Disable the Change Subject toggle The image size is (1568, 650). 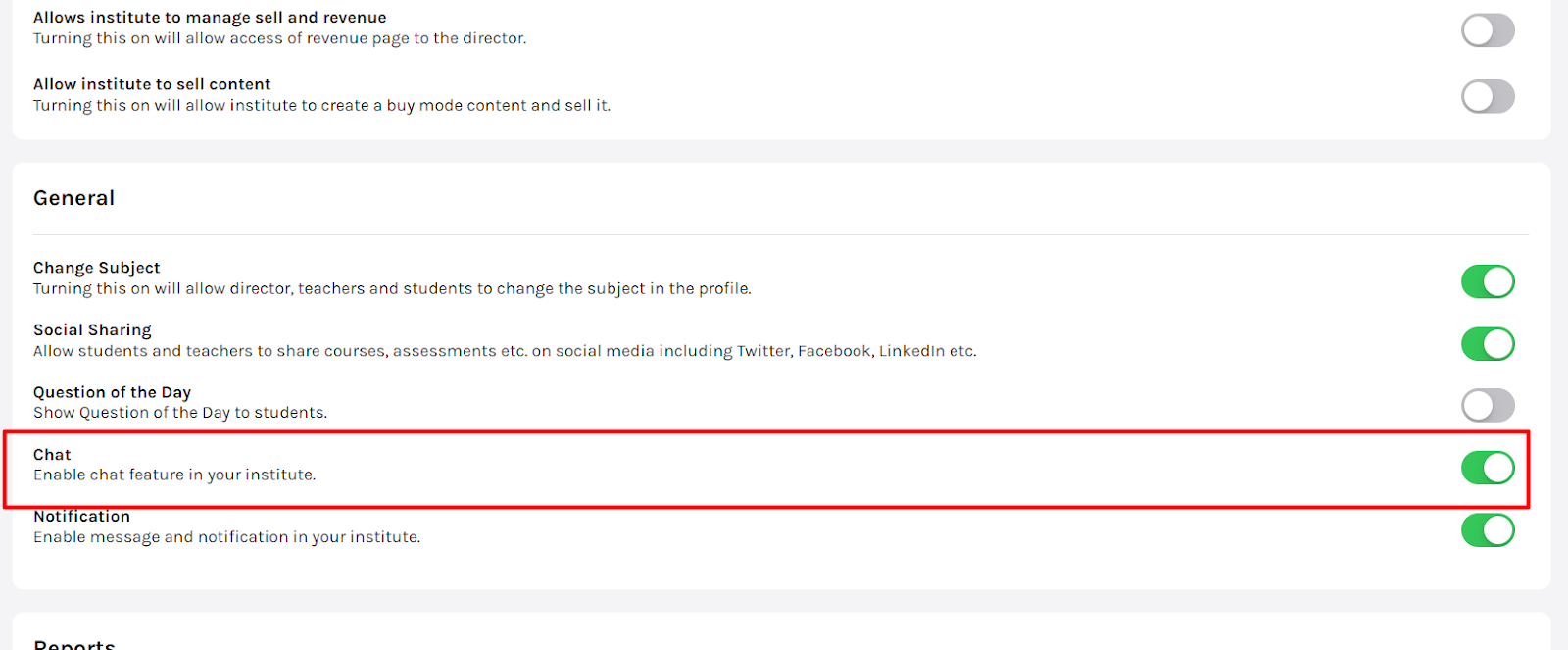pos(1488,281)
